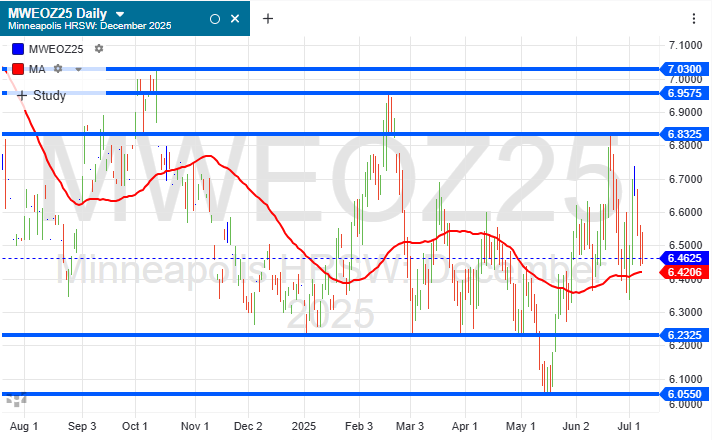
Task: Click the 6.4625 last price label
Action: [x=685, y=258]
